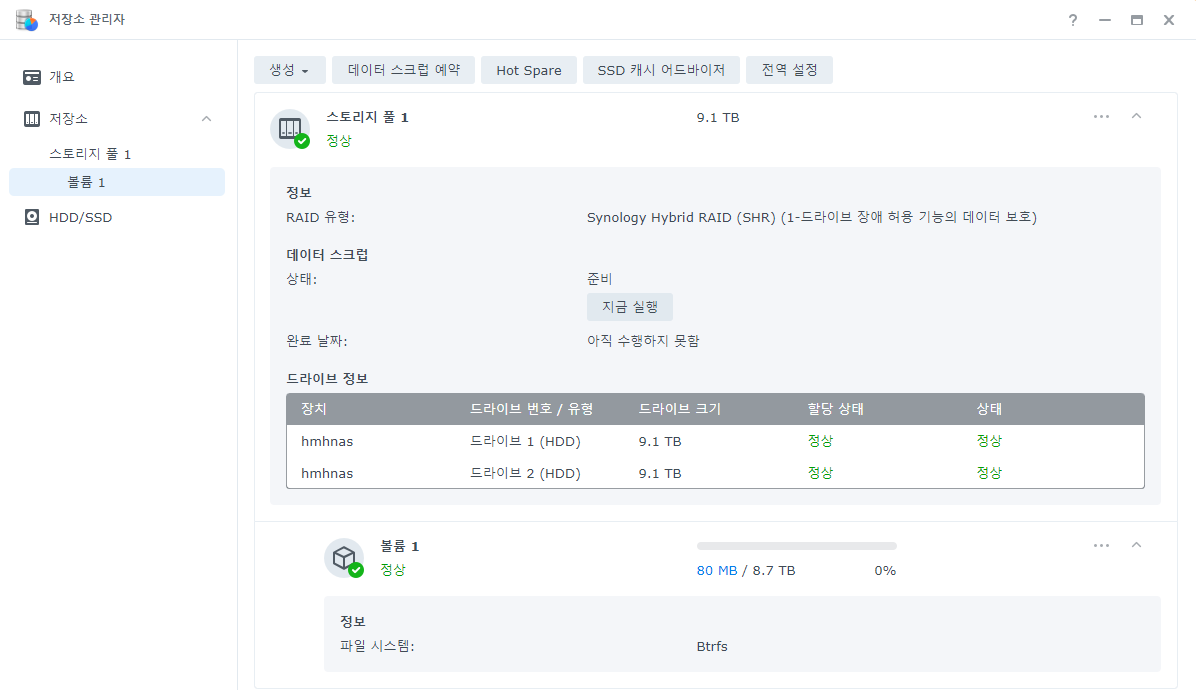The height and width of the screenshot is (690, 1196).
Task: Click the HDD/SSD drive sidebar icon
Action: [32, 217]
